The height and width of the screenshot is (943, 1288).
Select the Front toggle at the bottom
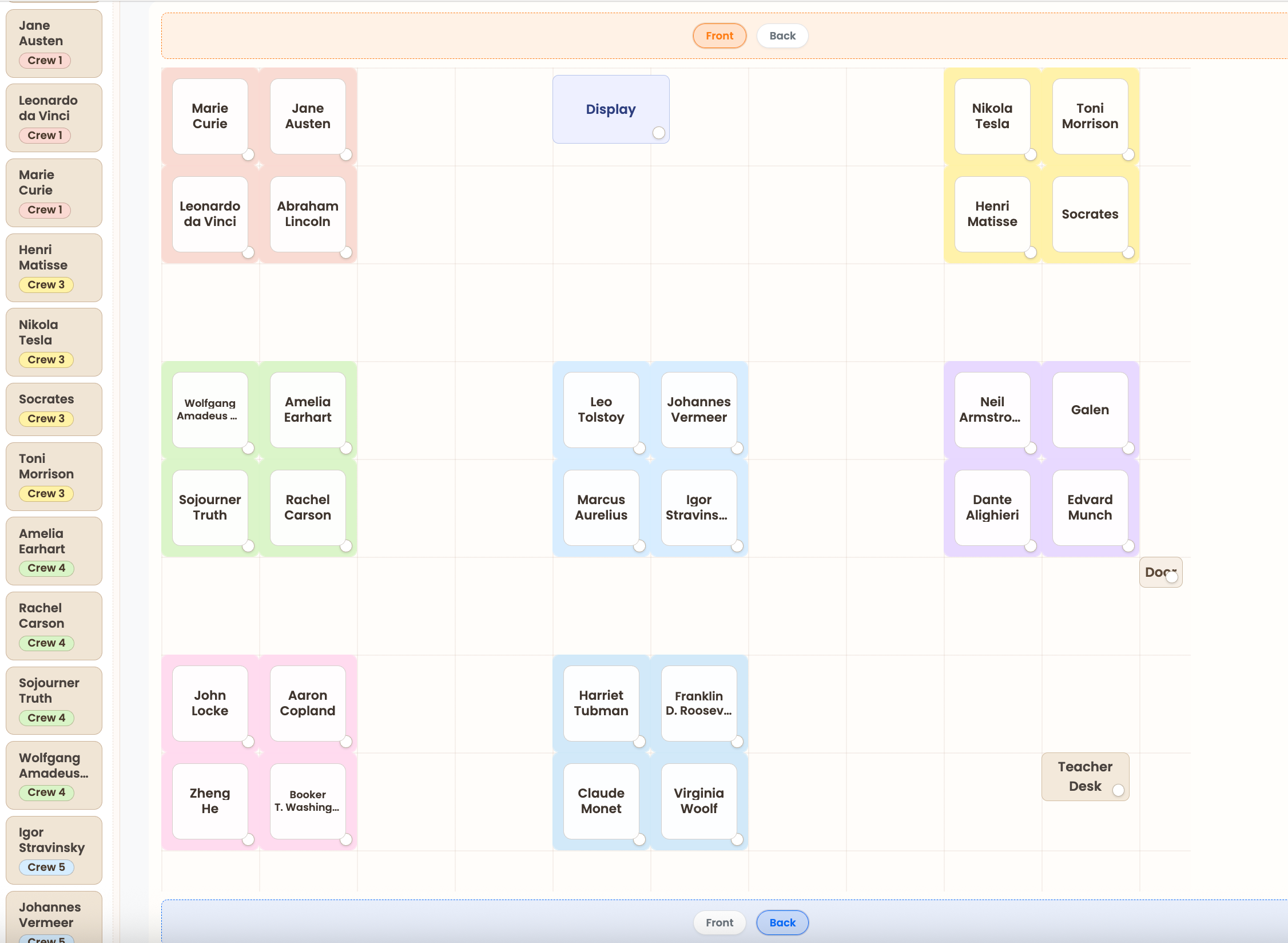point(719,922)
